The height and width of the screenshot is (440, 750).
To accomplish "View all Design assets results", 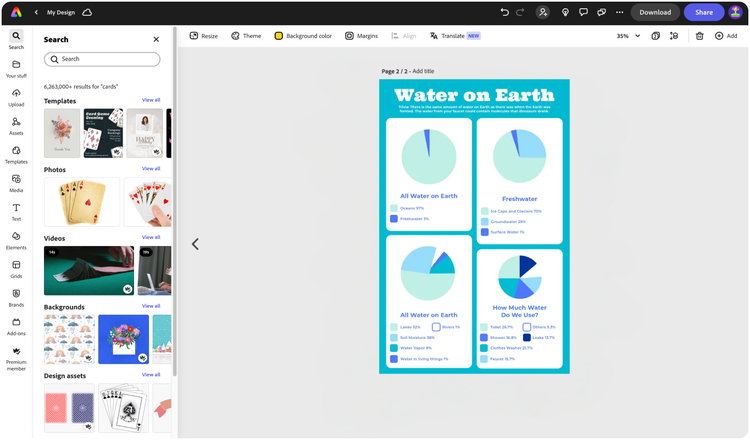I will coord(151,374).
